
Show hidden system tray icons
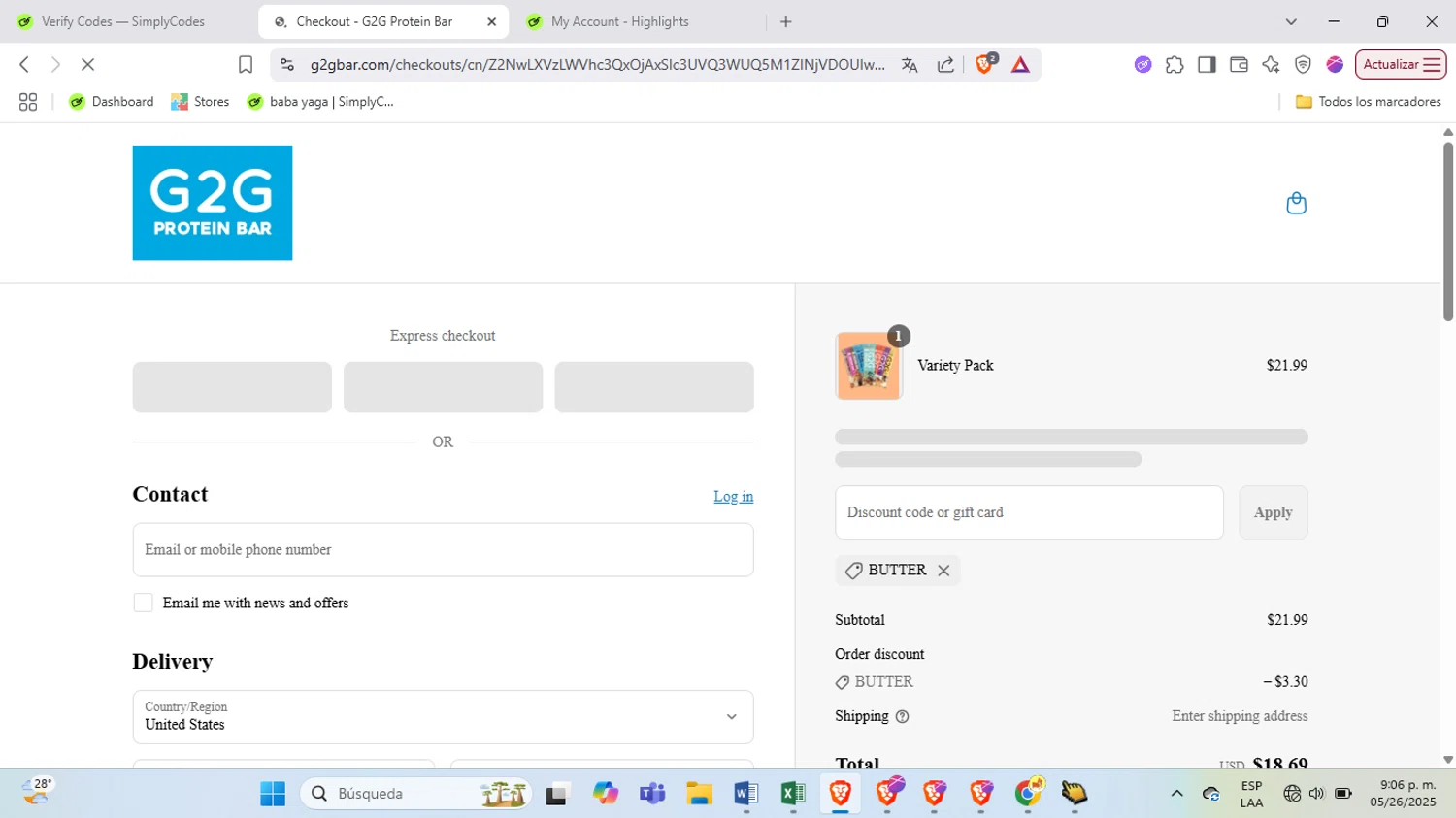click(1176, 794)
